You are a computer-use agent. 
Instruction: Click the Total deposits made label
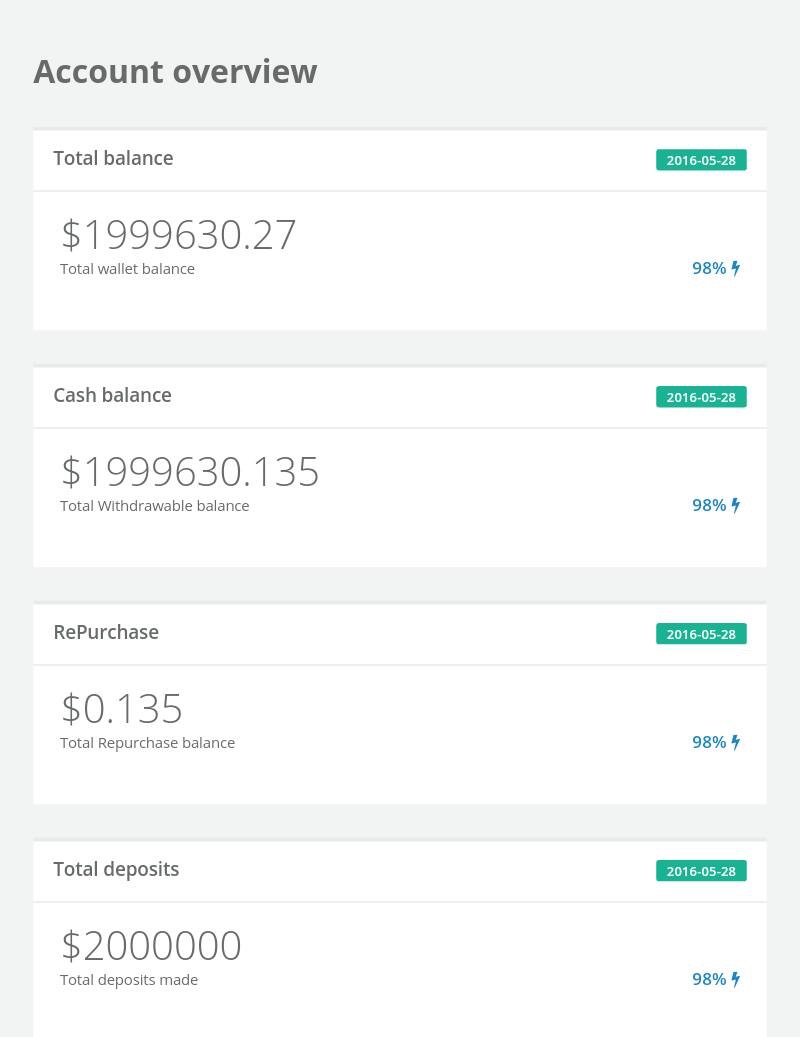coord(129,980)
